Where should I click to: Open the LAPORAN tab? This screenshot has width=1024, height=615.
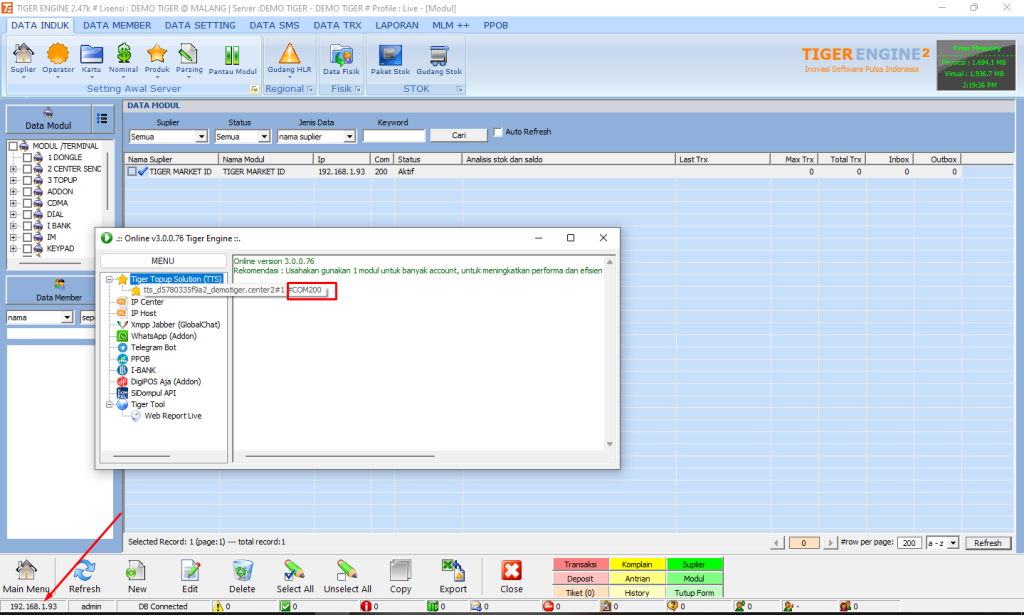396,24
